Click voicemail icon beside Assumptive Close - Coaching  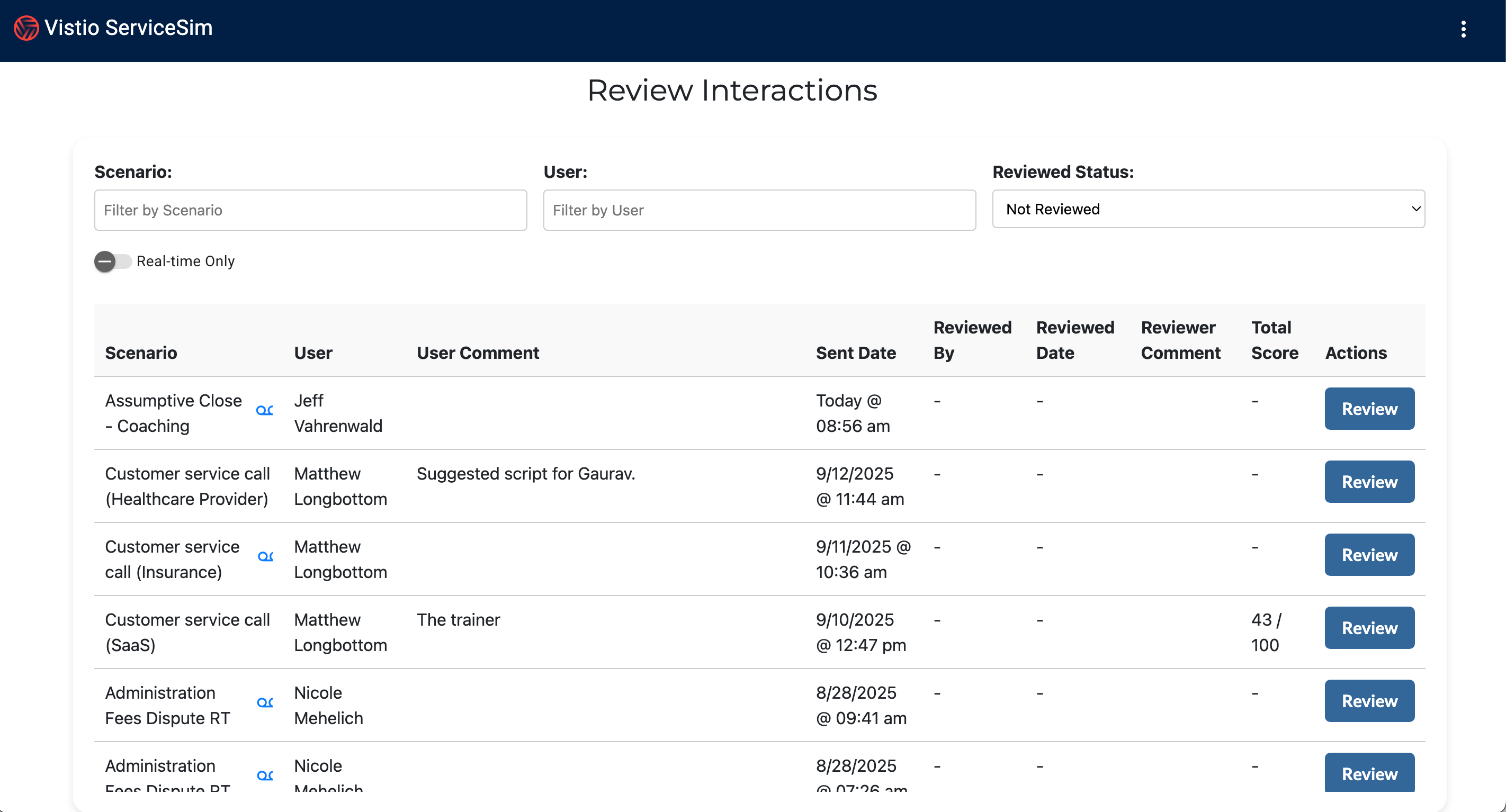(x=264, y=410)
